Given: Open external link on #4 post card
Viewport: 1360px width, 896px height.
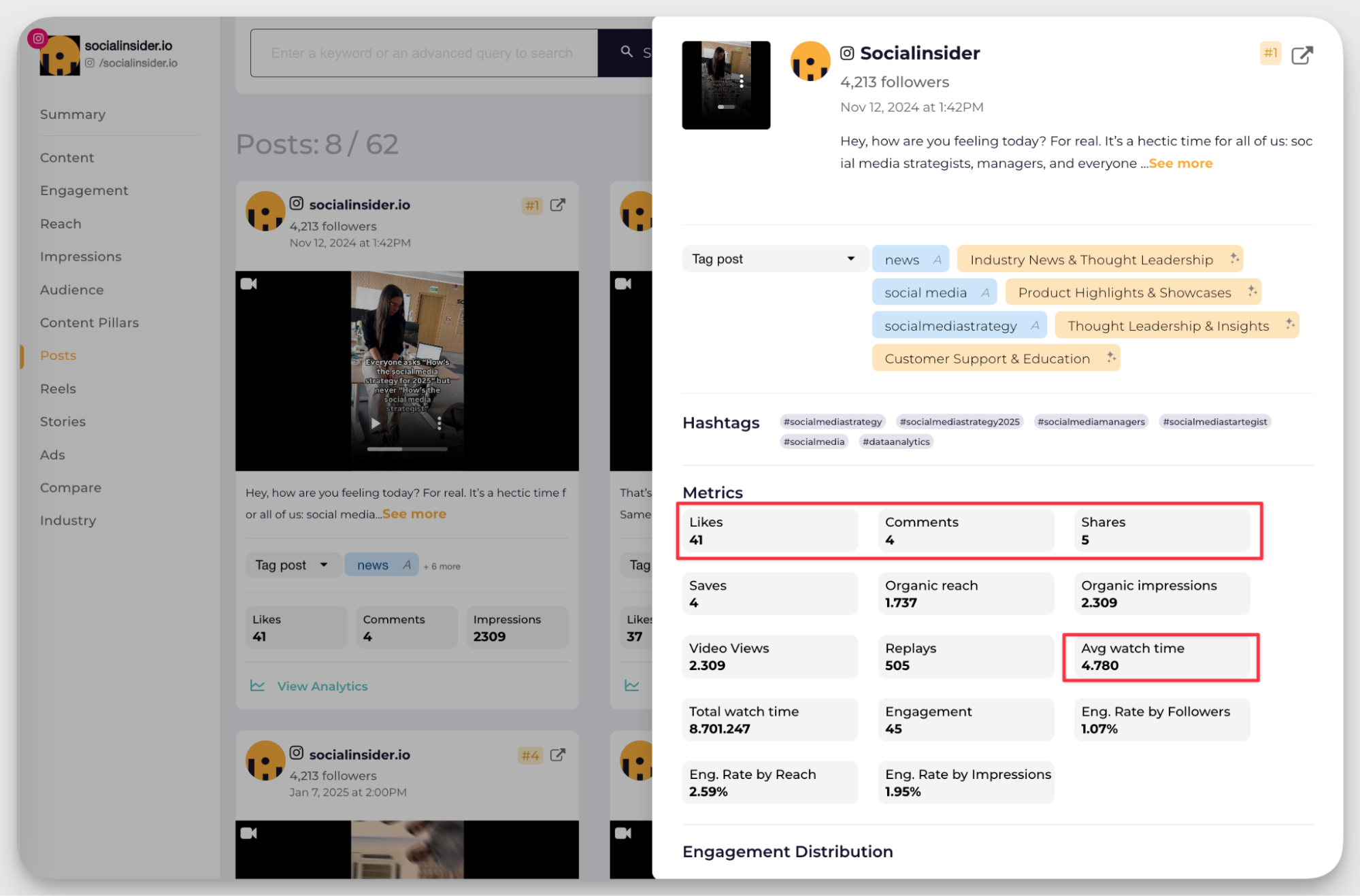Looking at the screenshot, I should [558, 754].
